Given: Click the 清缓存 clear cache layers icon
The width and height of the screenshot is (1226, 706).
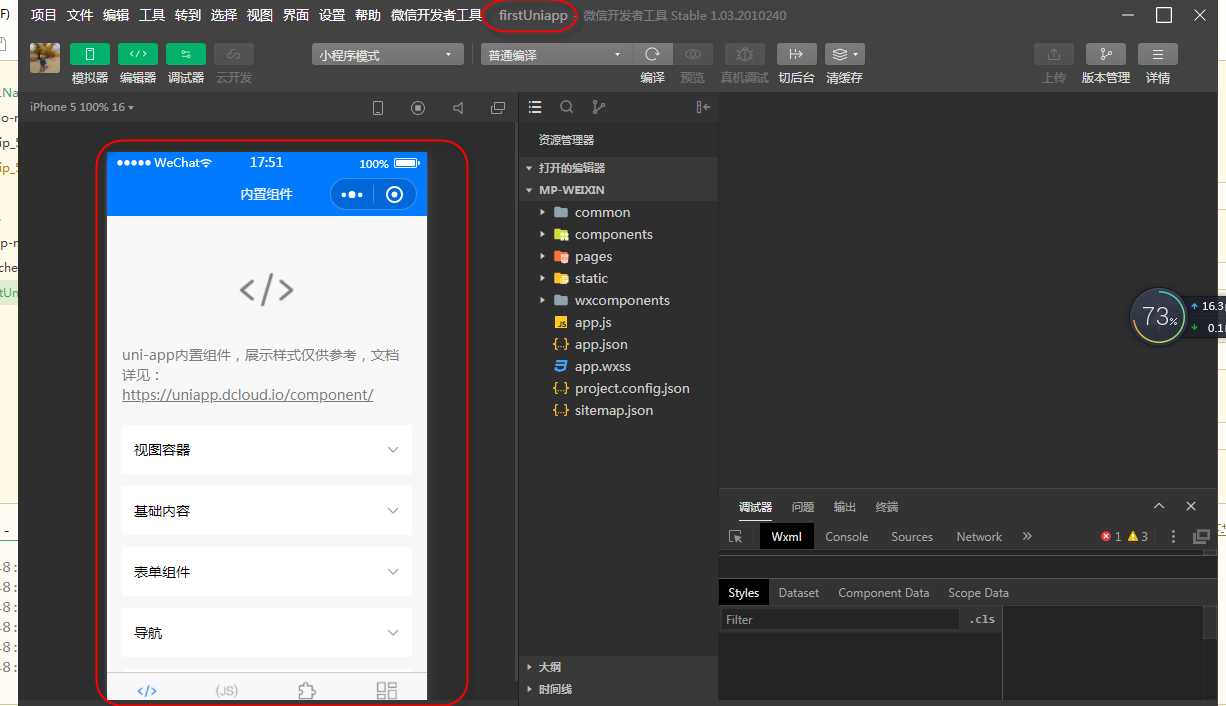Looking at the screenshot, I should tap(845, 55).
